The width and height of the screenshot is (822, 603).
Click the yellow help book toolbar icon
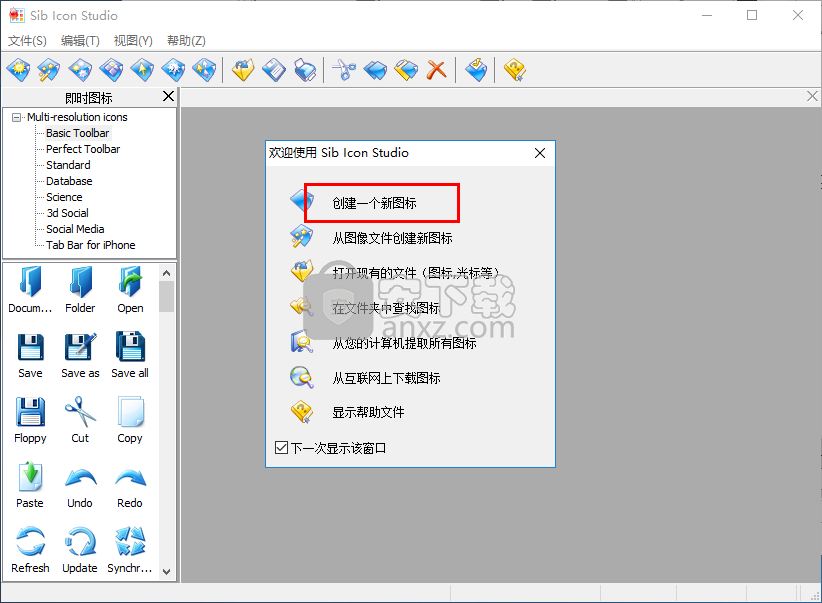tap(515, 70)
